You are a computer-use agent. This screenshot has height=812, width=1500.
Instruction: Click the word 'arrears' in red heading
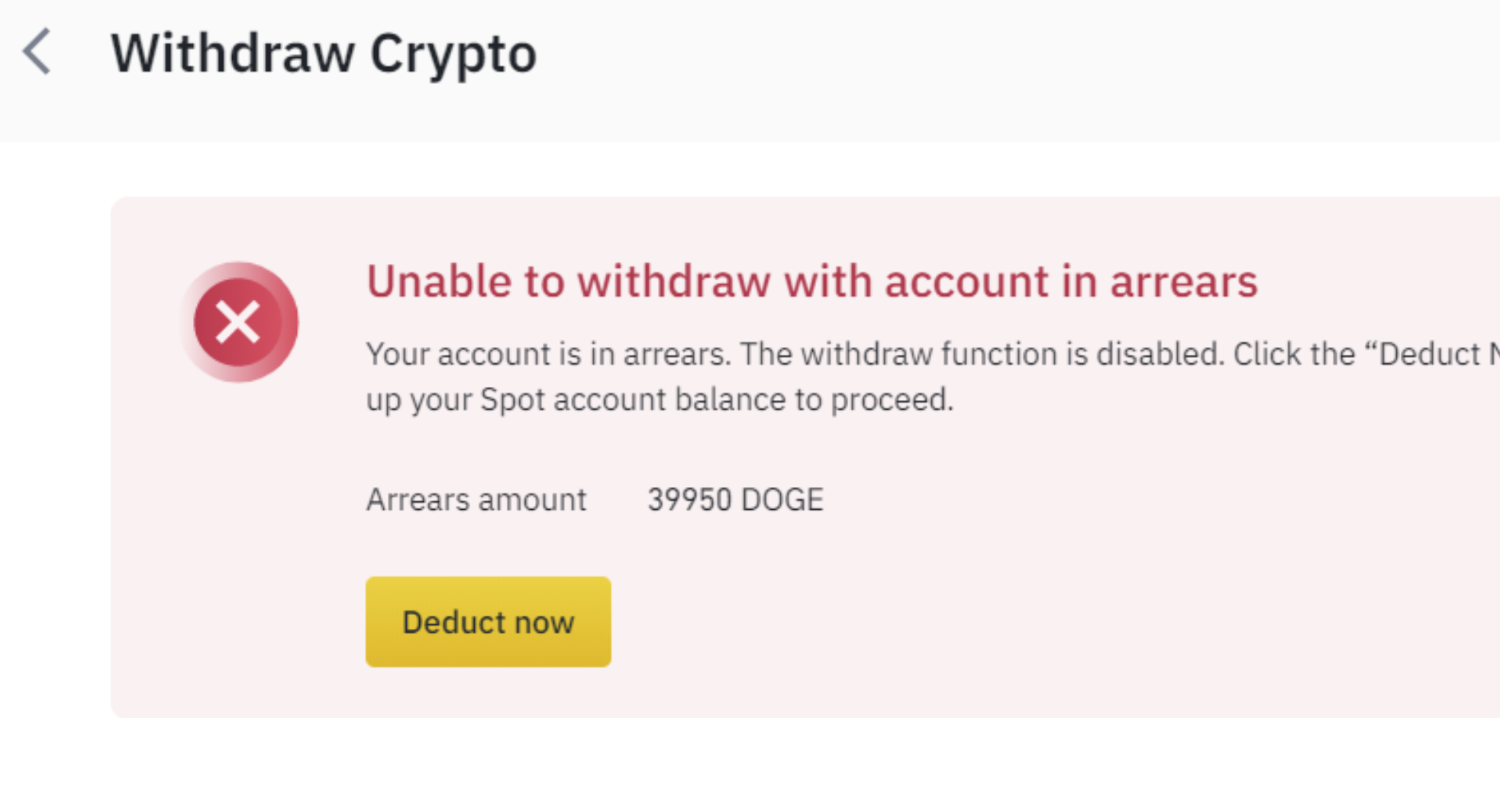click(1183, 281)
